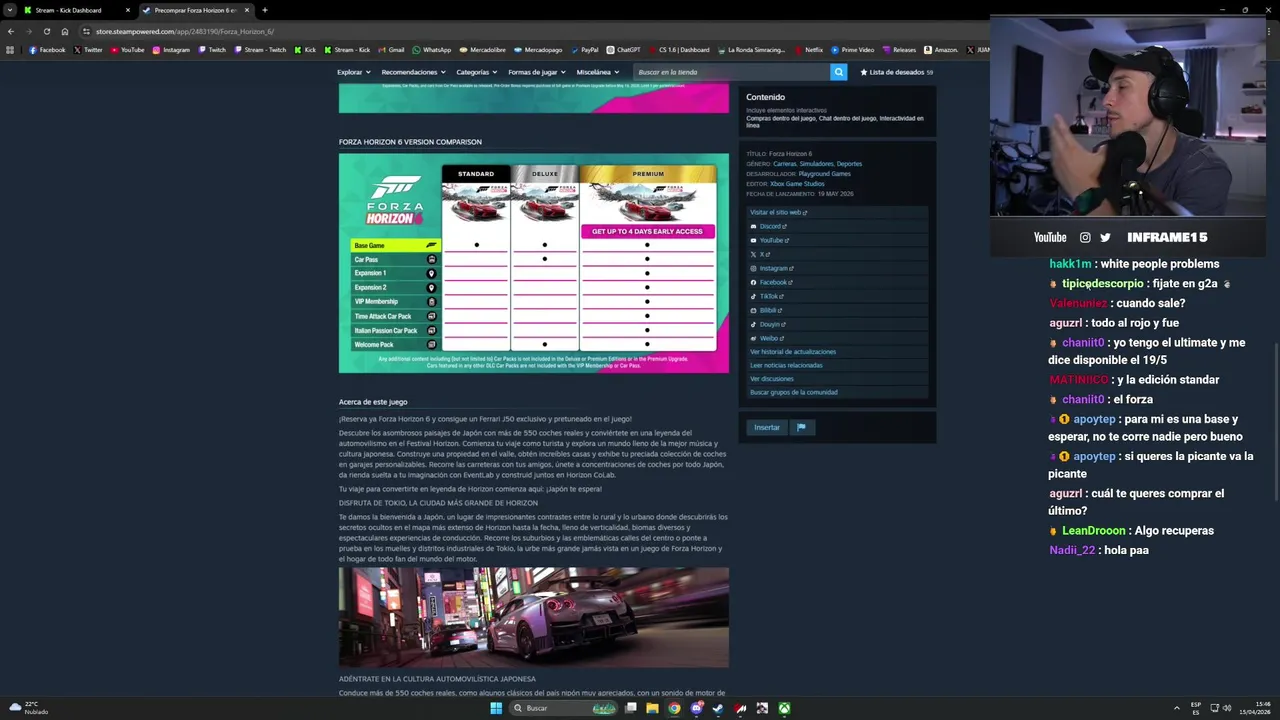Open the Gmail bookmark
1280x720 pixels.
[391, 50]
